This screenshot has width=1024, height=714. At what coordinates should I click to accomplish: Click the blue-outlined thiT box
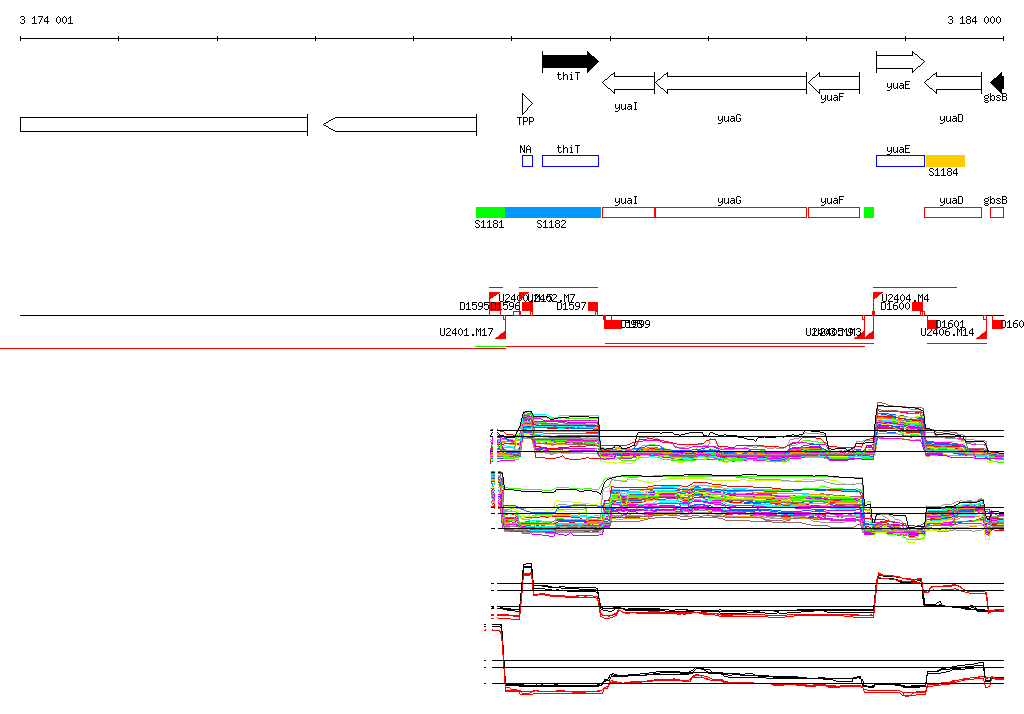(571, 161)
